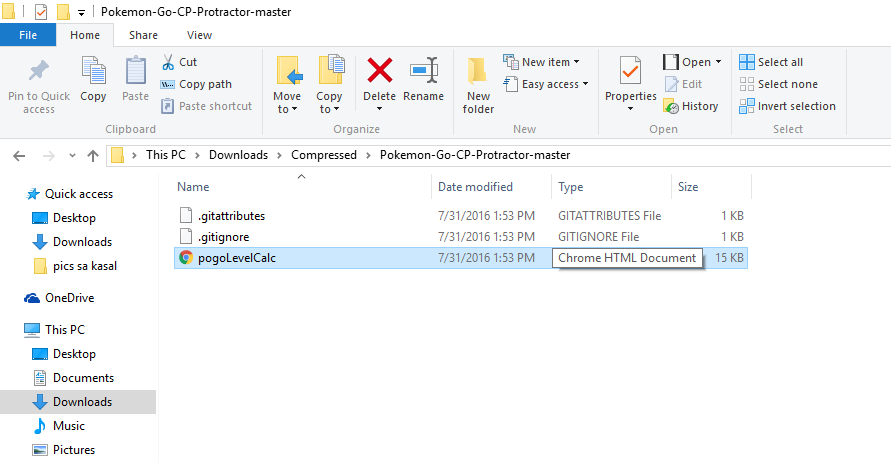This screenshot has height=463, width=891.
Task: Expand the Properties dropdown arrow
Action: (x=630, y=109)
